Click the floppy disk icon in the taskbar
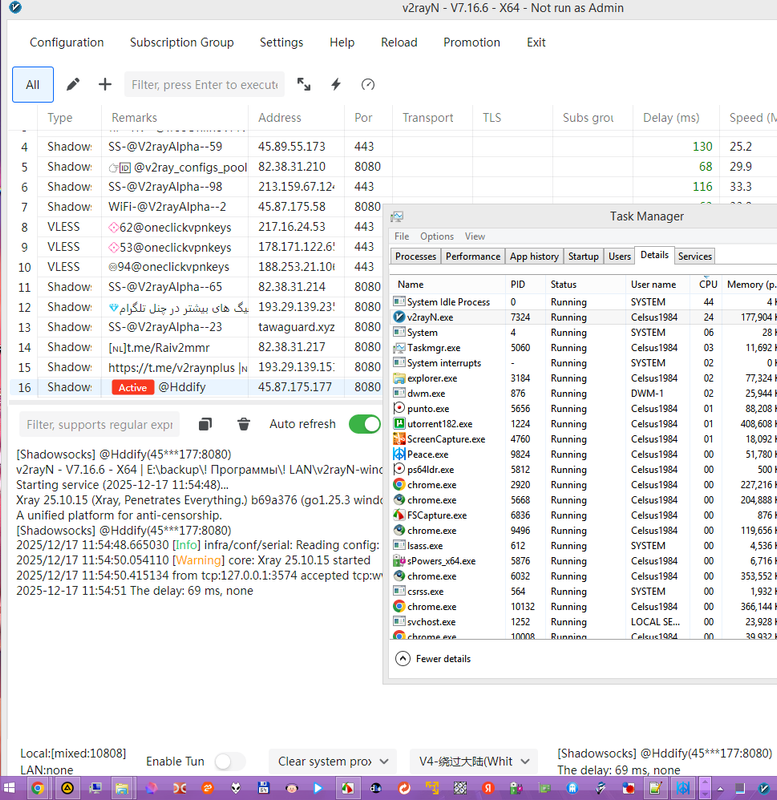 pyautogui.click(x=263, y=788)
